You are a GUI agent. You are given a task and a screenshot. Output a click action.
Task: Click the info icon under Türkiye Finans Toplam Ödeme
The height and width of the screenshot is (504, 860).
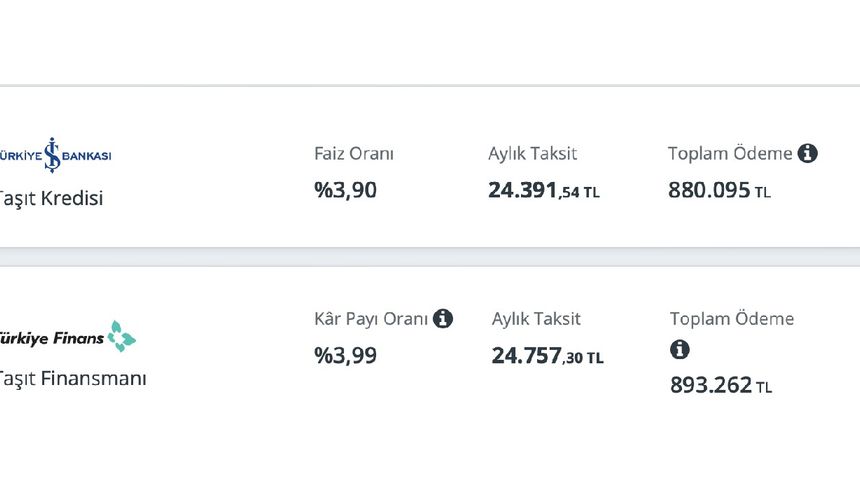[x=680, y=350]
